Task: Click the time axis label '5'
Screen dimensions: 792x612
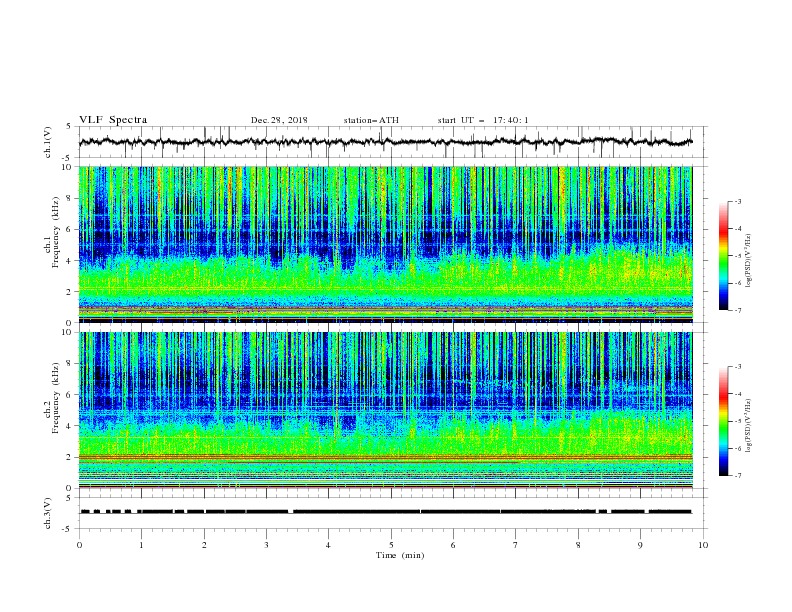Action: 391,545
